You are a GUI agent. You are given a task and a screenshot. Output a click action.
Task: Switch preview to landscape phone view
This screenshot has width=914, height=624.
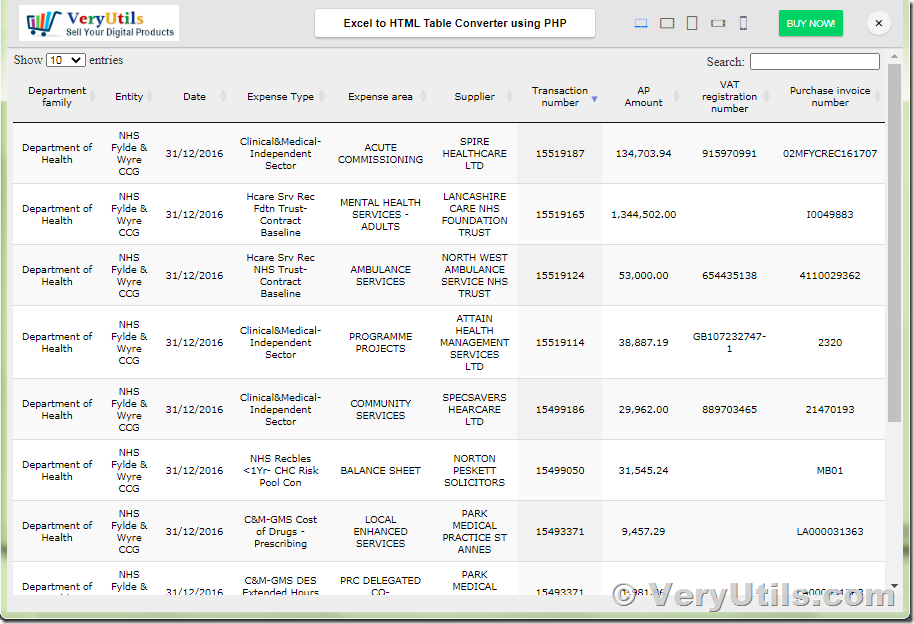pyautogui.click(x=718, y=23)
